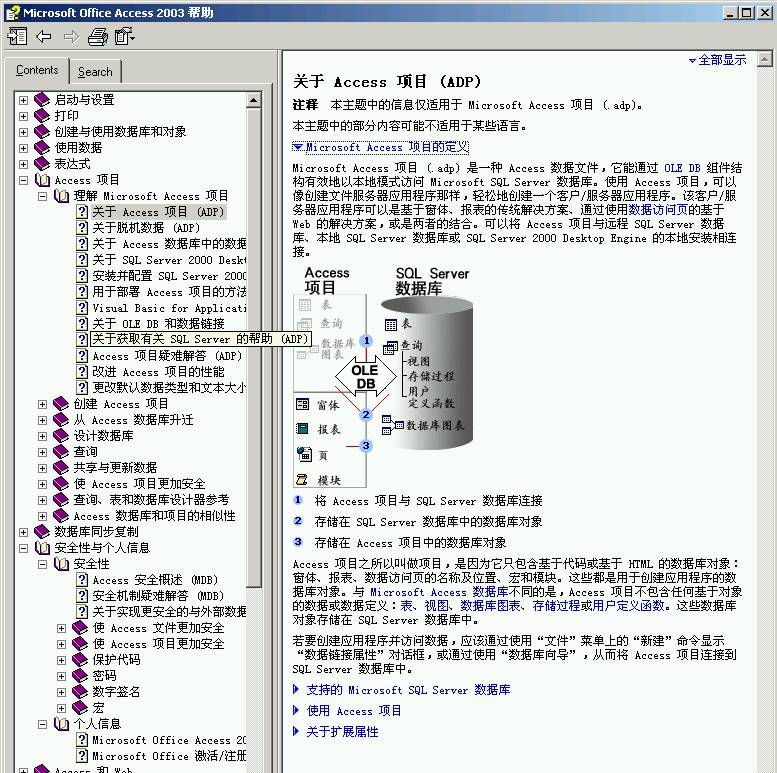This screenshot has width=777, height=773.
Task: Click the book icon beside 启动与设置
Action: coord(42,100)
